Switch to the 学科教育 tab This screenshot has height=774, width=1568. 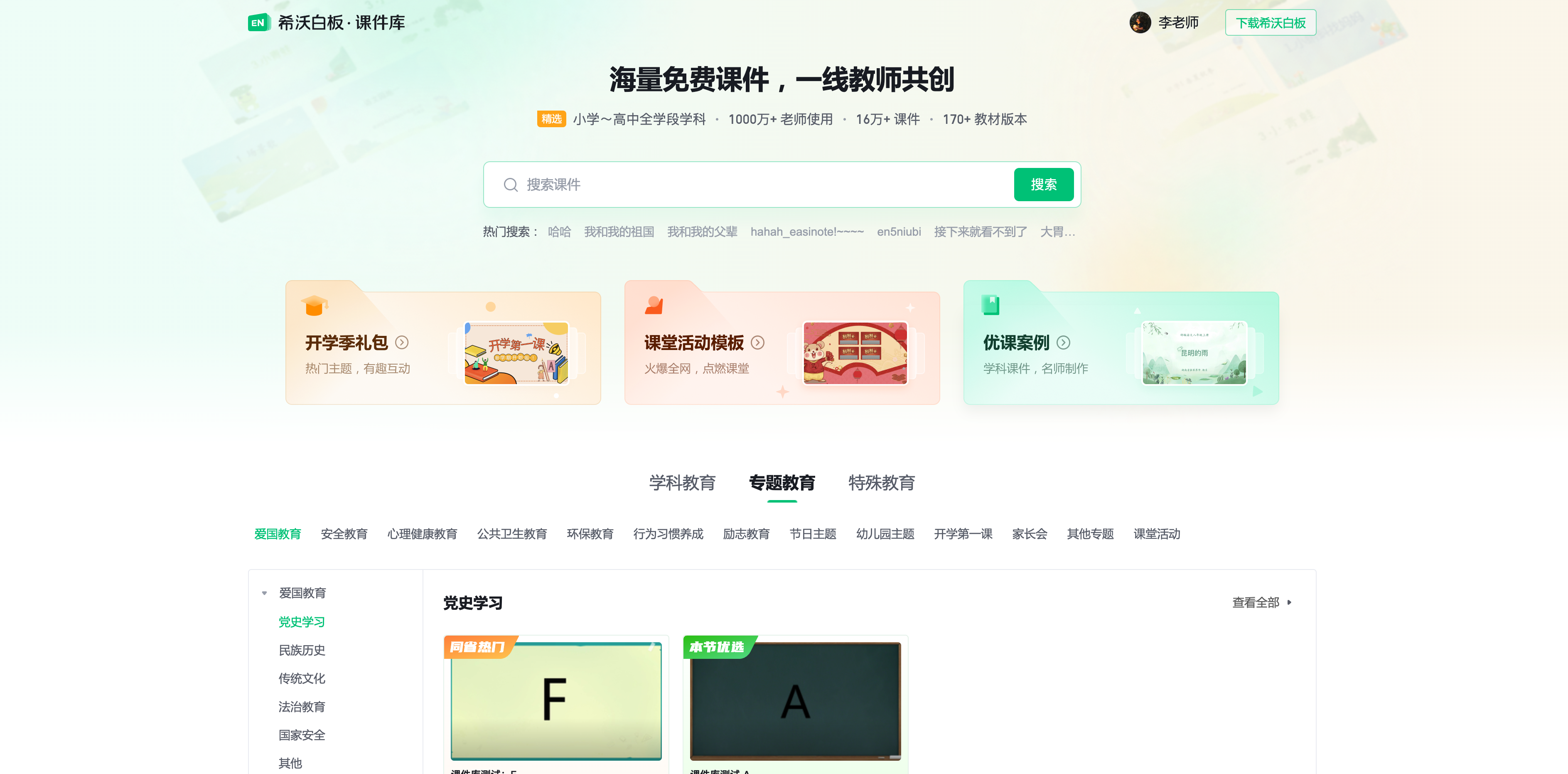tap(682, 483)
